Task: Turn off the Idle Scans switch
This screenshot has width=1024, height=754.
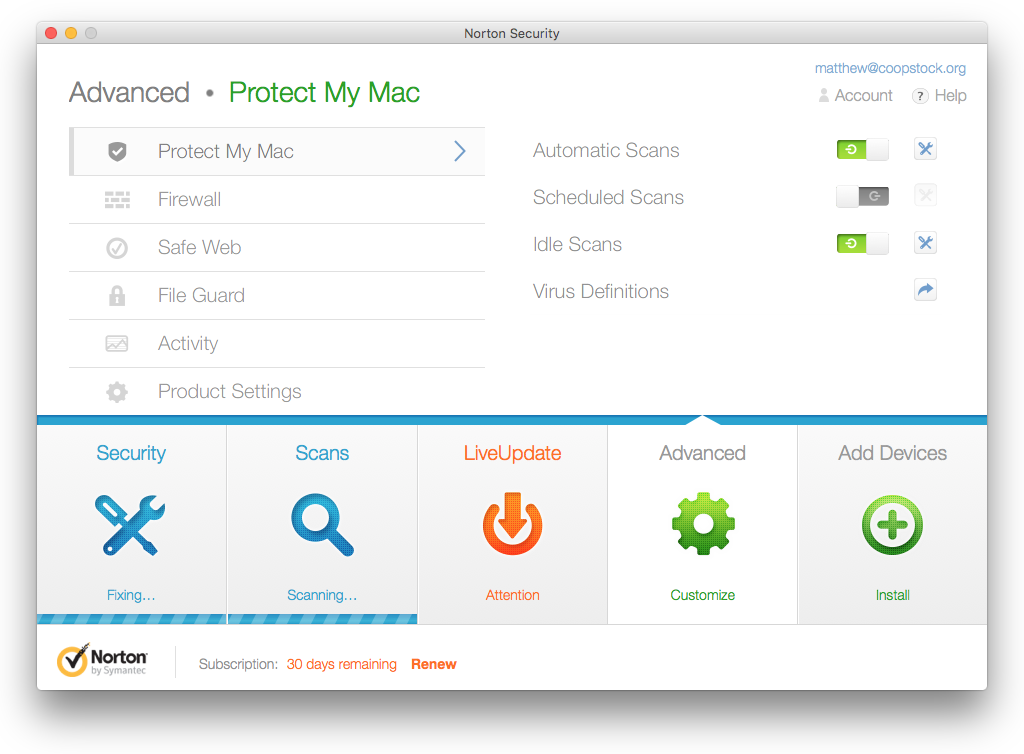Action: click(x=862, y=243)
